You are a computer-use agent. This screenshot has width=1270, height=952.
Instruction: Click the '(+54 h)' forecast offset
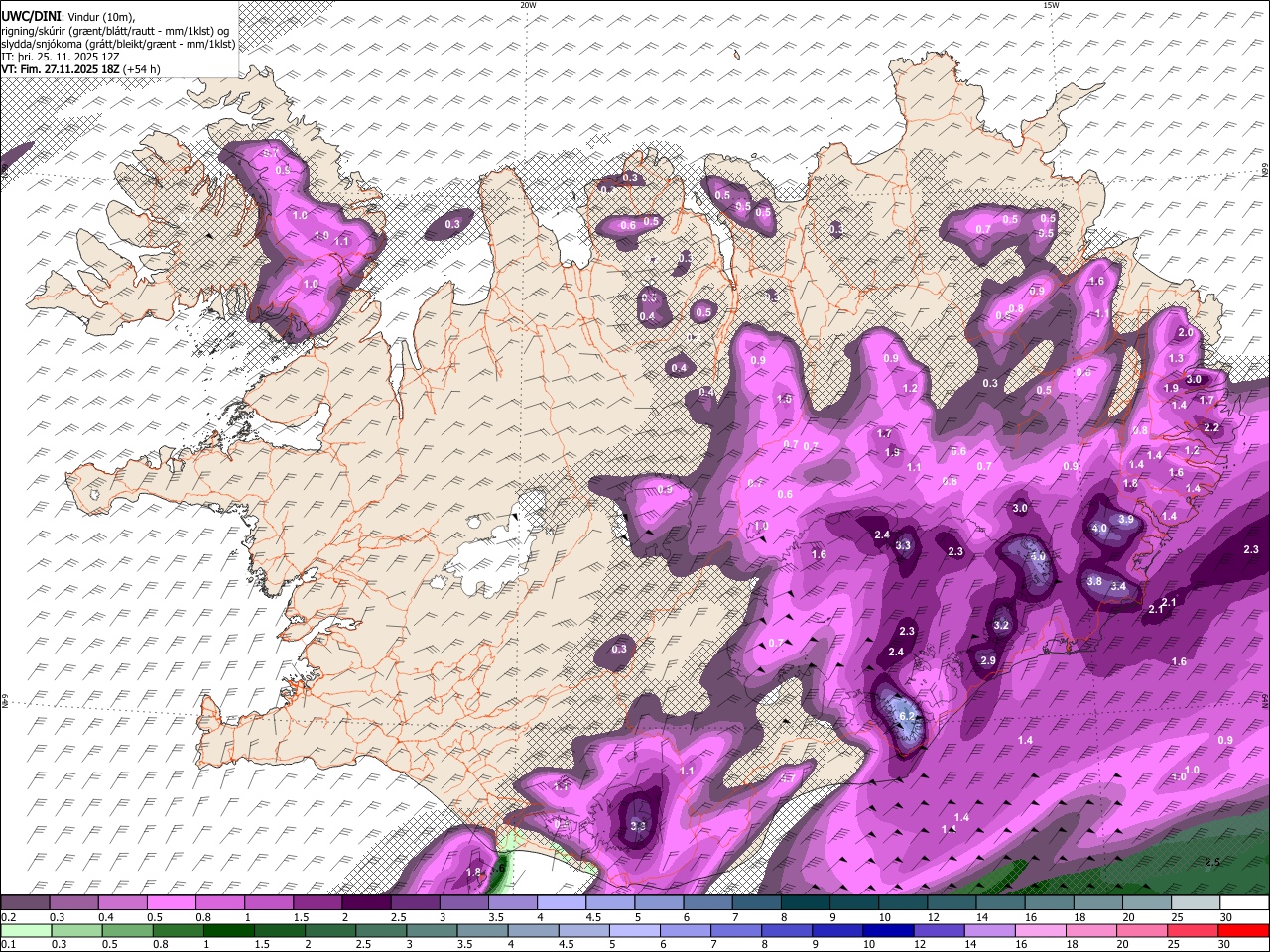[x=142, y=69]
